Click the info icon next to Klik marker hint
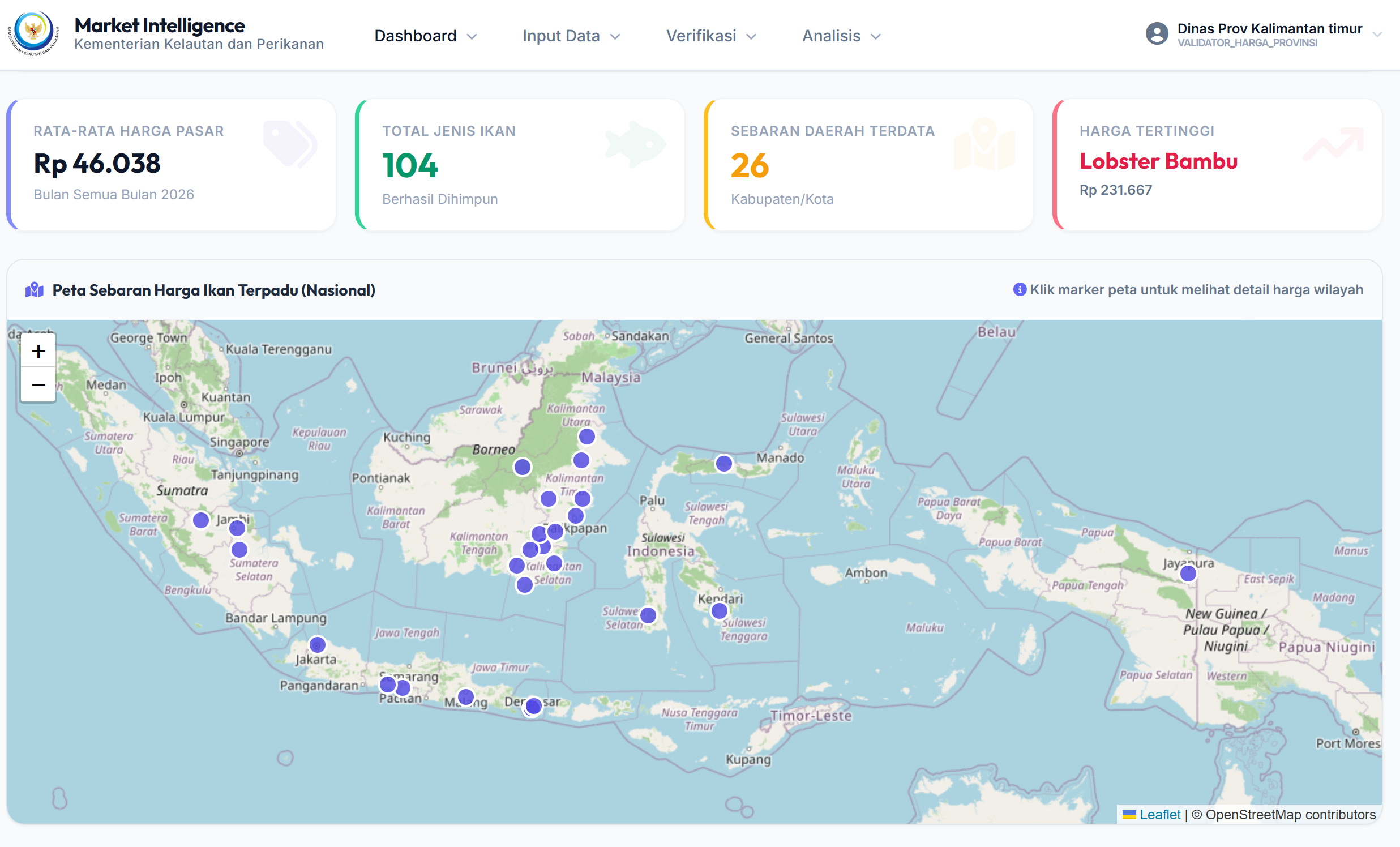1400x847 pixels. pos(1020,290)
